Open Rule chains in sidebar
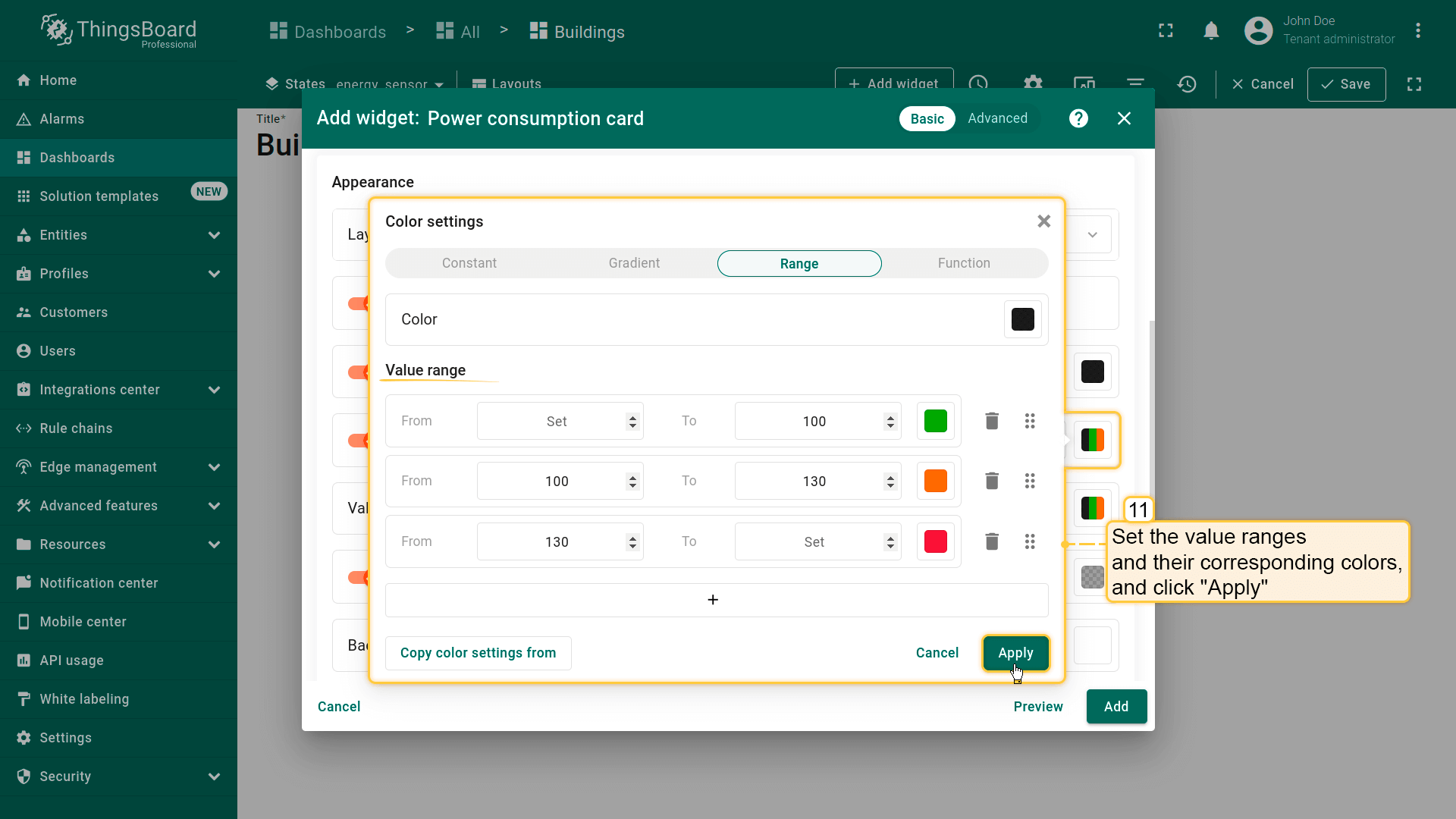The width and height of the screenshot is (1456, 819). coord(76,428)
